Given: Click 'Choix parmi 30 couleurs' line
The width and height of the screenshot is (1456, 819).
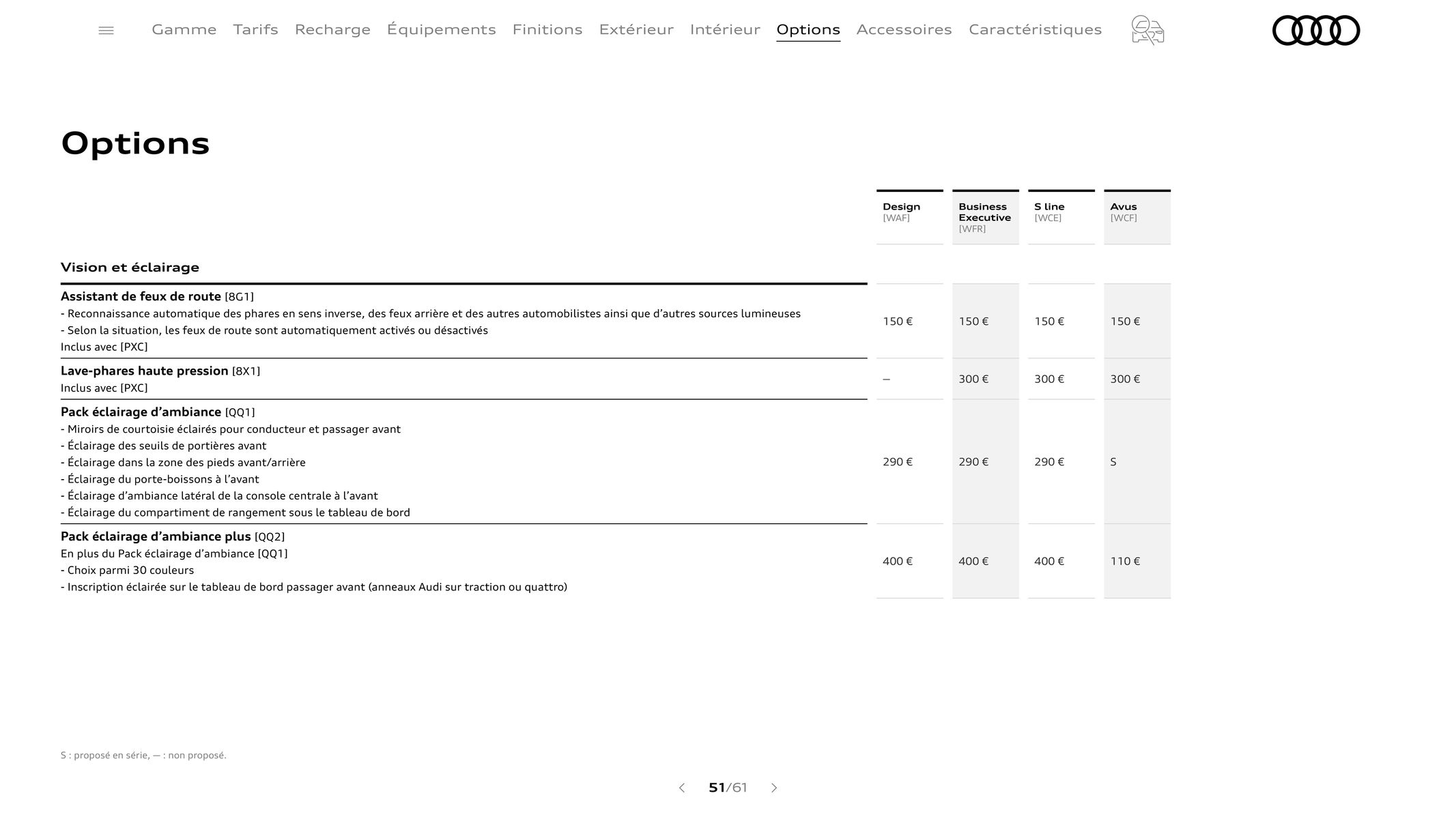Looking at the screenshot, I should 127,570.
